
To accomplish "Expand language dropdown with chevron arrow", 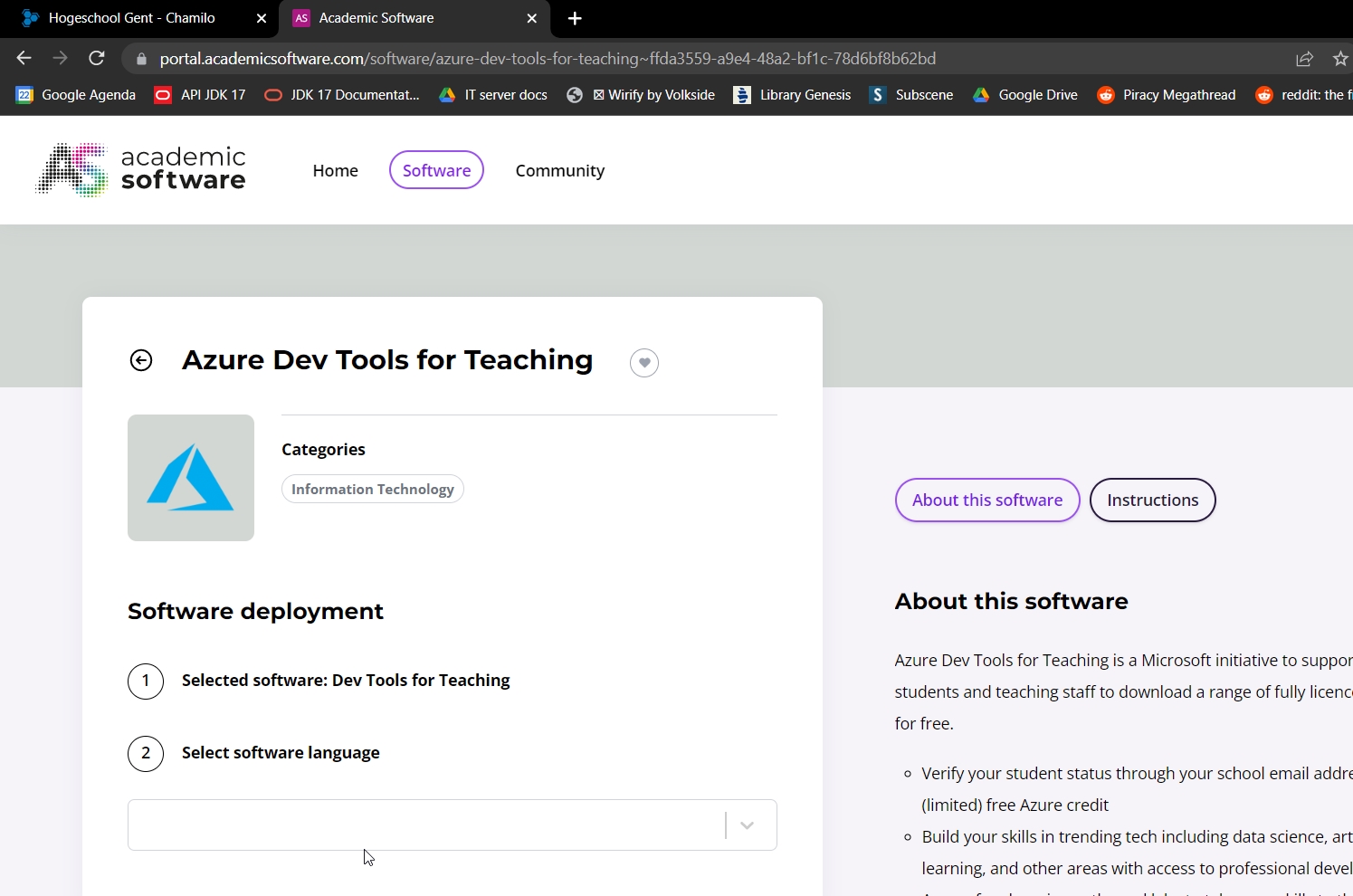I will point(748,825).
